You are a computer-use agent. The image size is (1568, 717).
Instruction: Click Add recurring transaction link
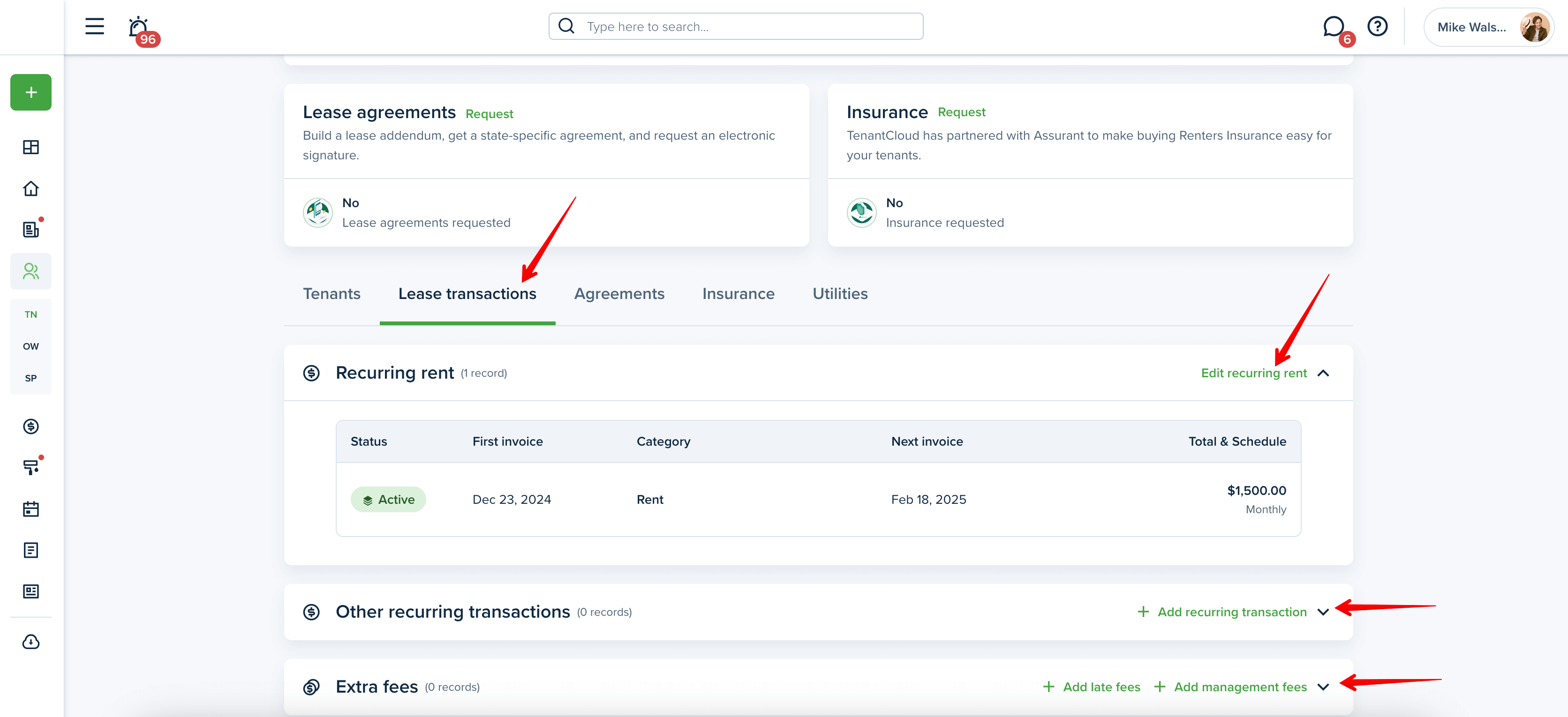1222,612
